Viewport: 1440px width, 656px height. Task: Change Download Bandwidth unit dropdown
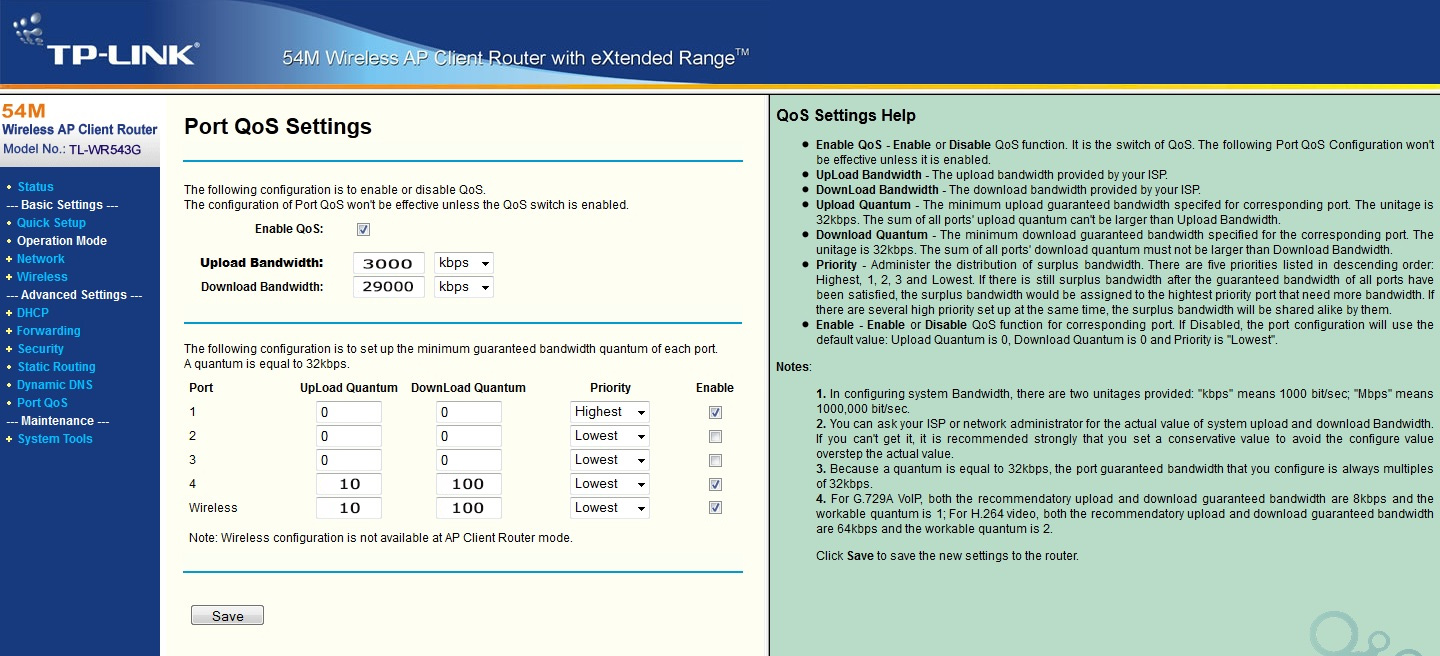pos(464,287)
